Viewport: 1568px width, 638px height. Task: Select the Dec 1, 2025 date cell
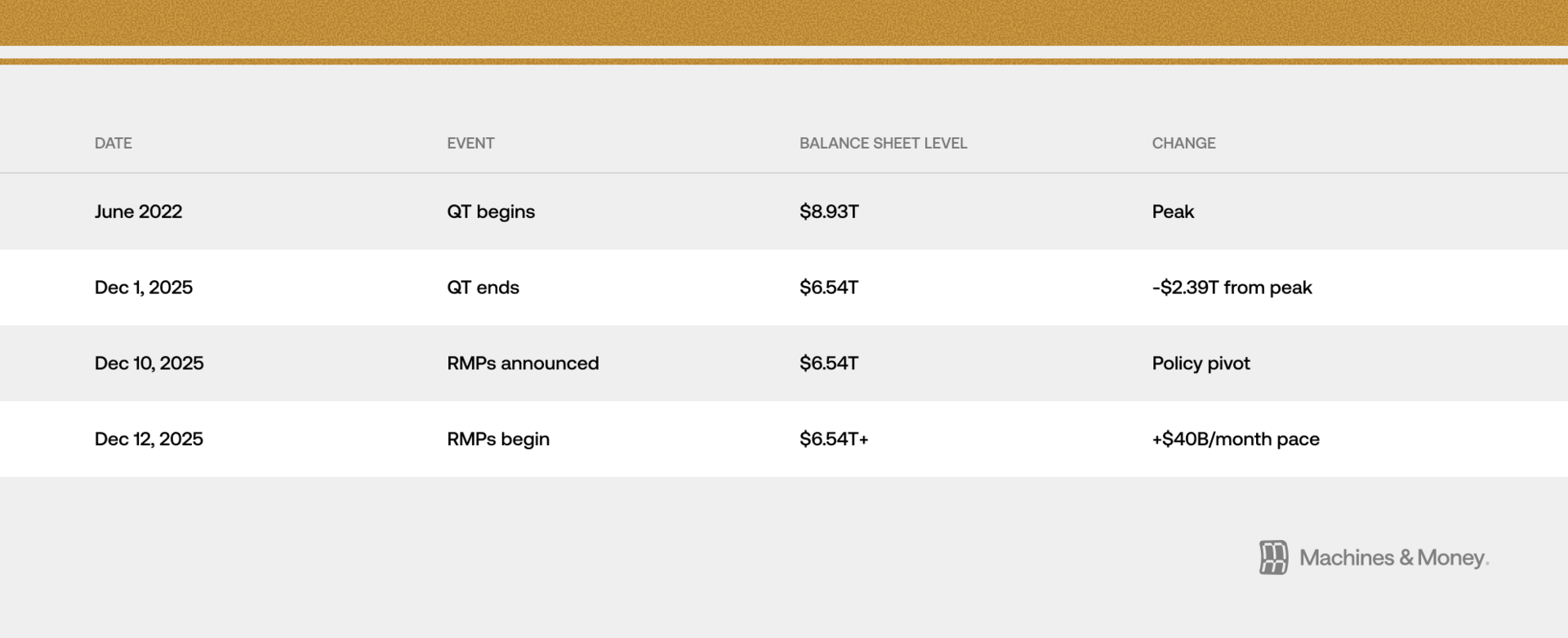(x=144, y=288)
